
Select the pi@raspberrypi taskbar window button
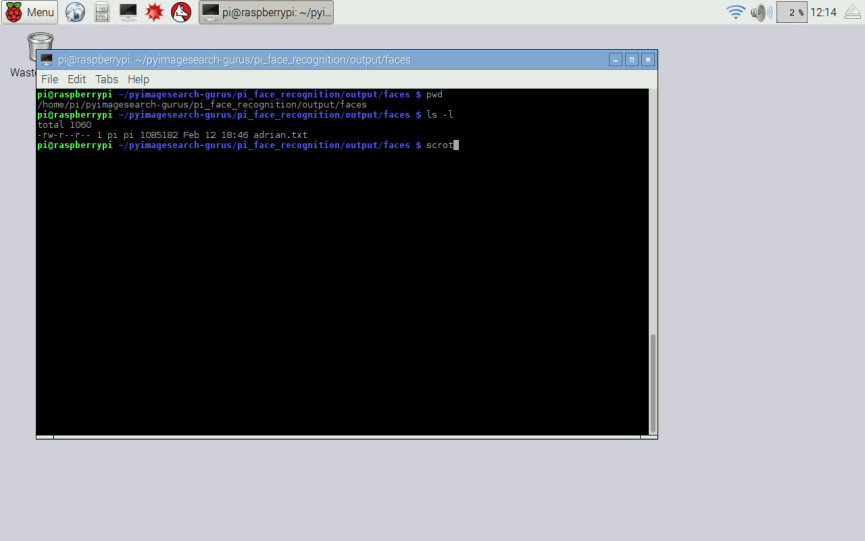tap(267, 12)
